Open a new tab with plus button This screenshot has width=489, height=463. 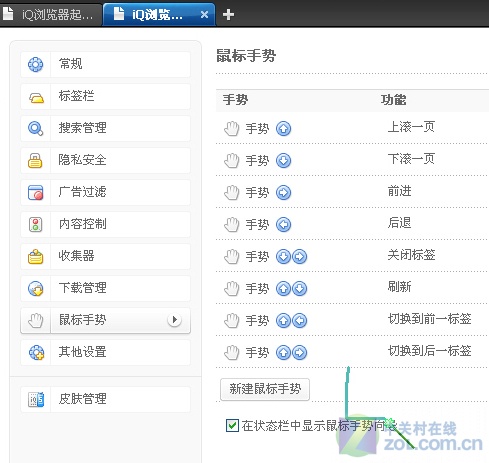click(x=228, y=15)
